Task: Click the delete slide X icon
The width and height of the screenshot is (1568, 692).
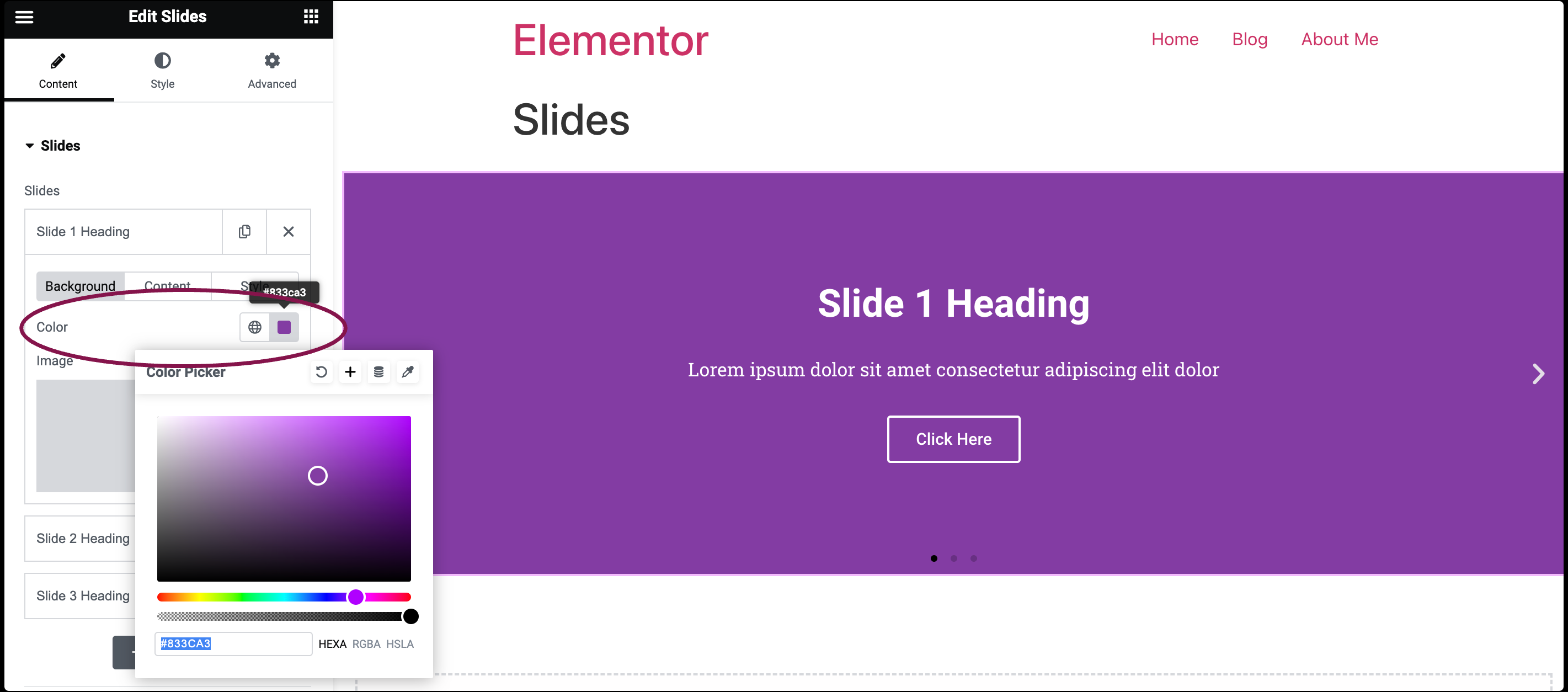Action: point(289,232)
